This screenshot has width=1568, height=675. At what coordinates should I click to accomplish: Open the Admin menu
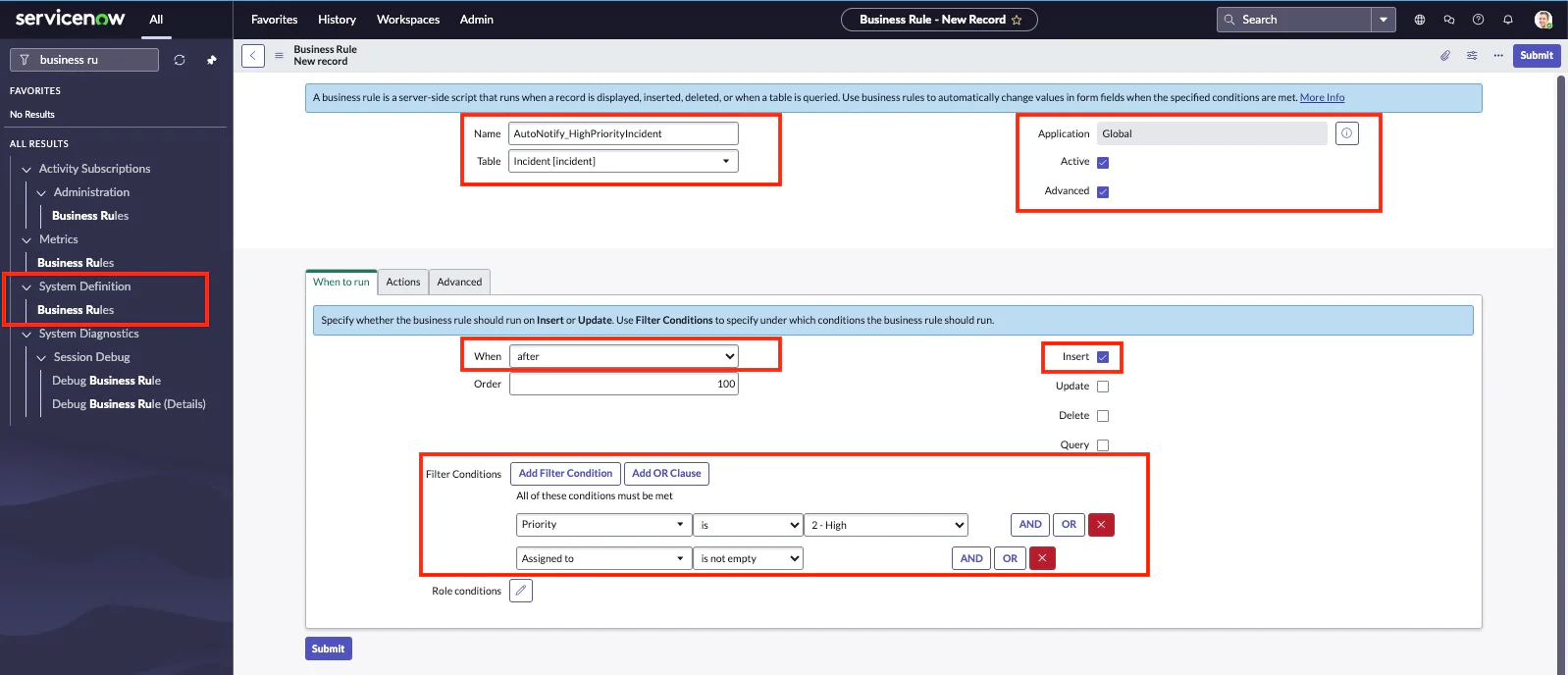click(x=477, y=20)
